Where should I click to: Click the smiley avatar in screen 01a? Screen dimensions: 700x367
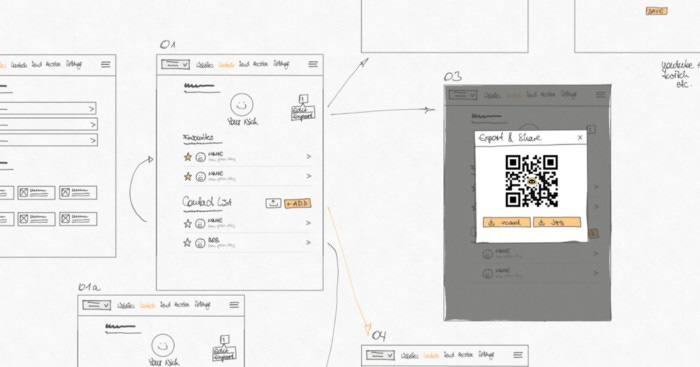(x=162, y=345)
